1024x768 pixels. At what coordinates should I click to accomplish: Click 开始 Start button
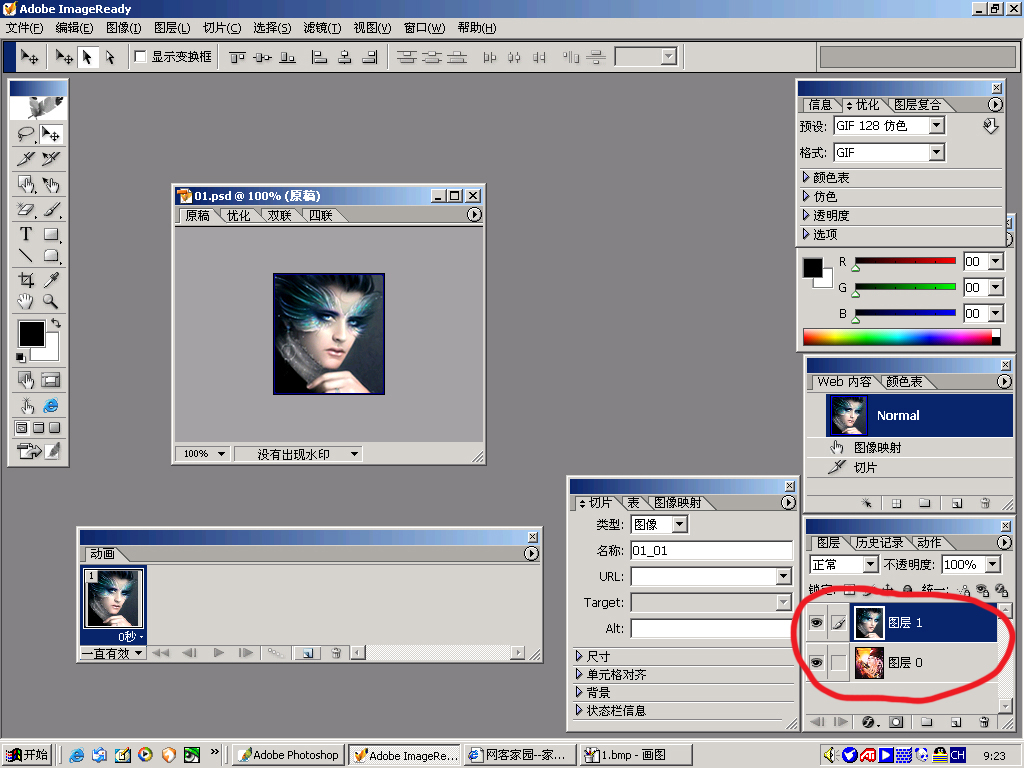click(27, 755)
